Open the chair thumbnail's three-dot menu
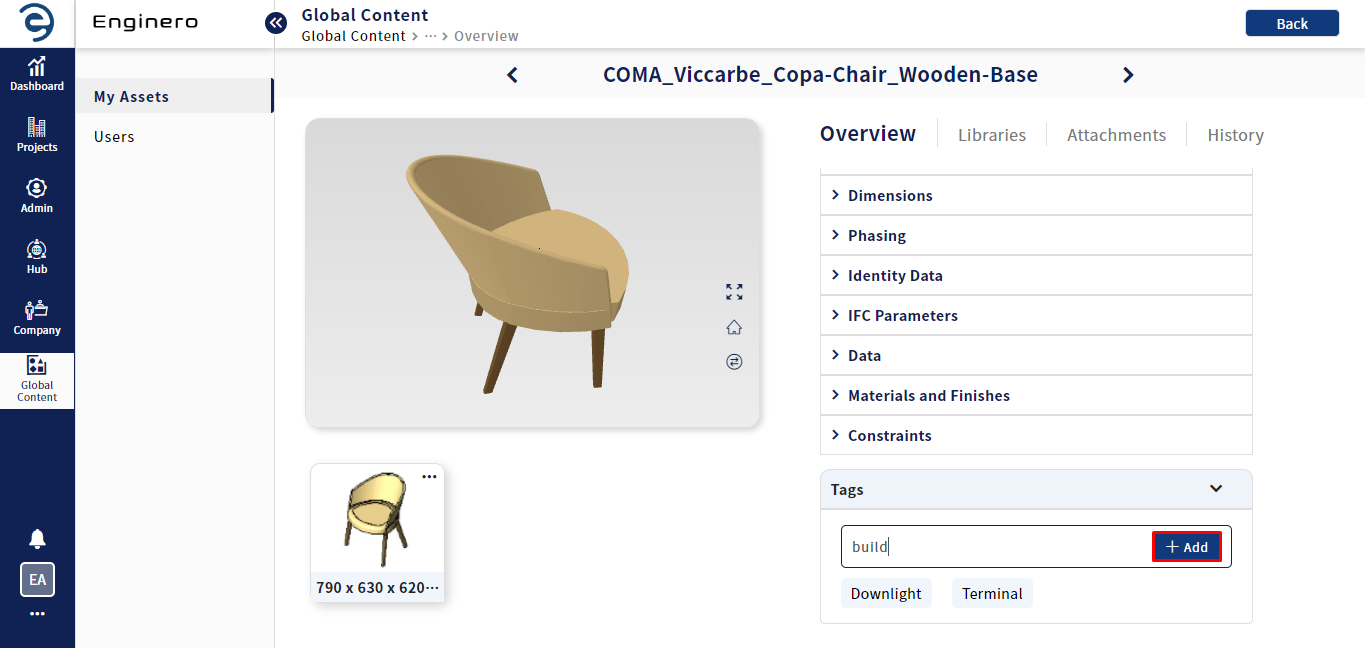 [x=429, y=477]
